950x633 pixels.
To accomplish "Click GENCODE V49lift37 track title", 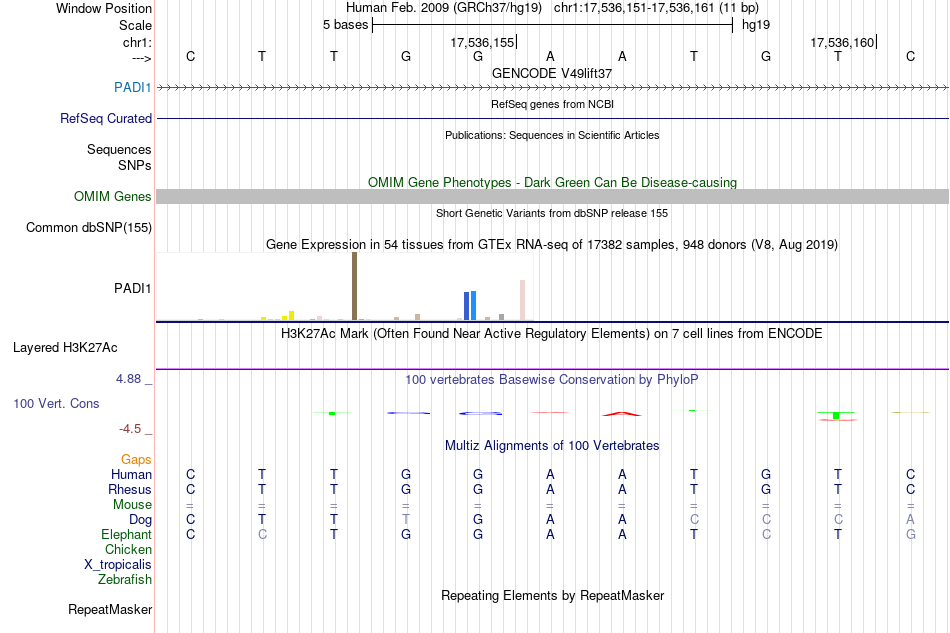I will pyautogui.click(x=552, y=73).
